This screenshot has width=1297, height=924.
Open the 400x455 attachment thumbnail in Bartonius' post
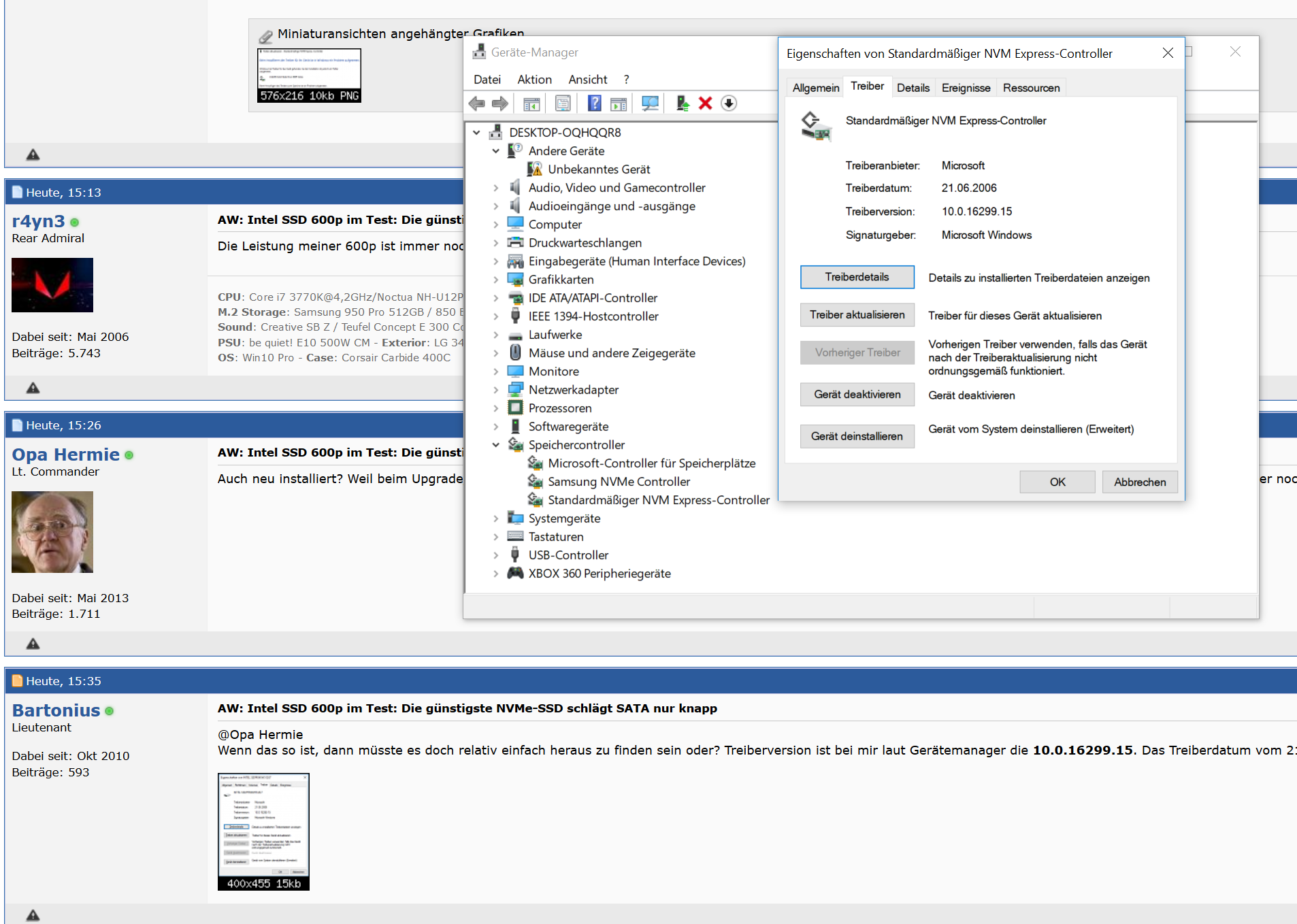263,831
